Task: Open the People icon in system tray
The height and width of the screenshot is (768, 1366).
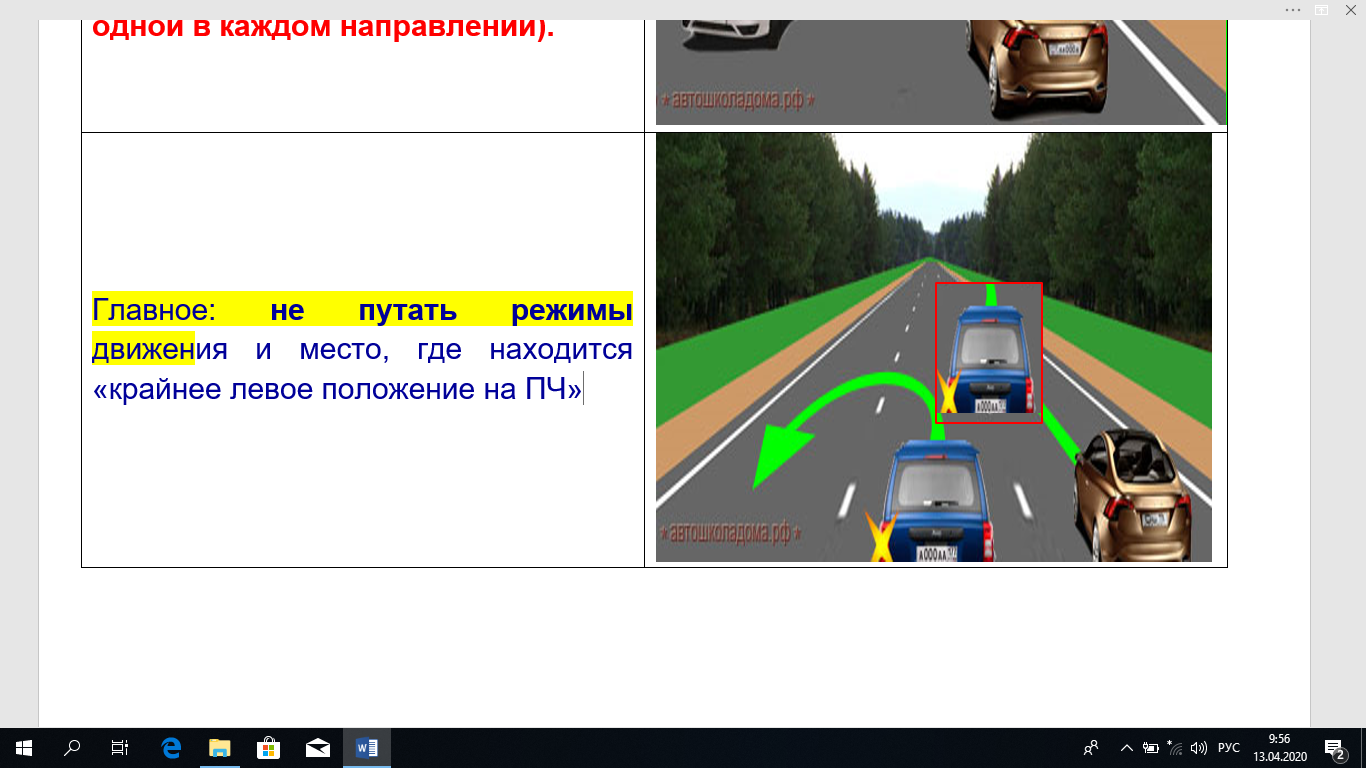Action: [1091, 747]
